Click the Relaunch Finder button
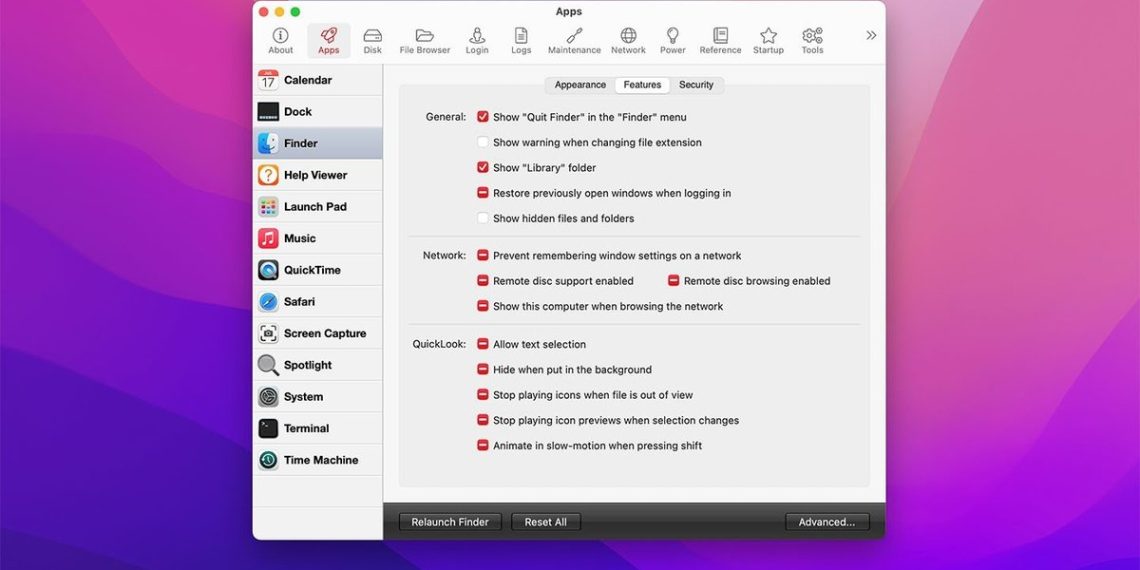 click(450, 522)
